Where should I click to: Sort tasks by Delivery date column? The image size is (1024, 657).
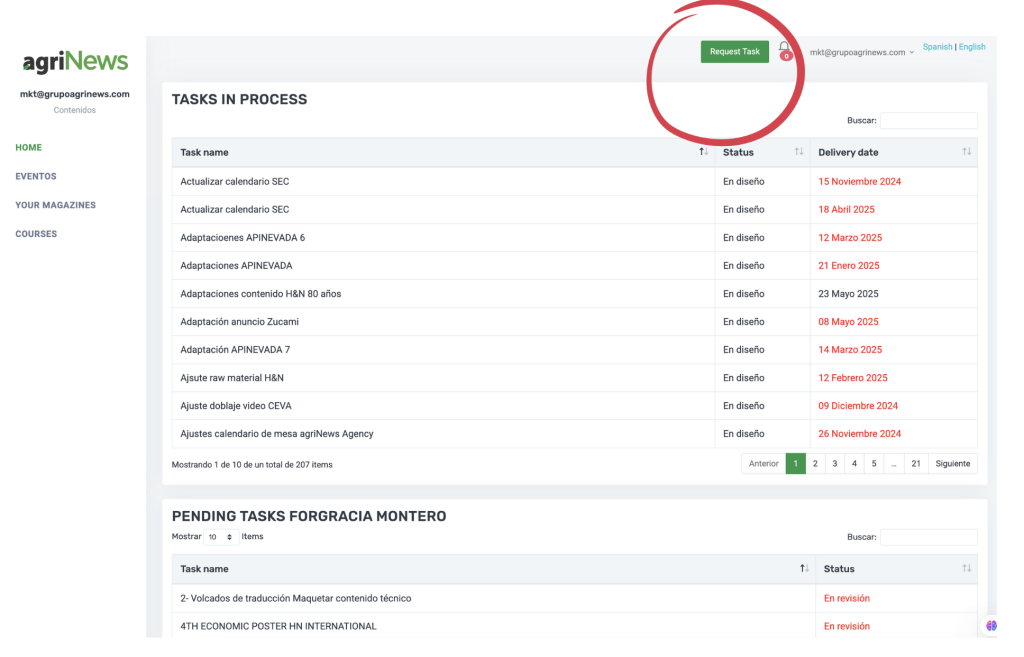pyautogui.click(x=966, y=152)
